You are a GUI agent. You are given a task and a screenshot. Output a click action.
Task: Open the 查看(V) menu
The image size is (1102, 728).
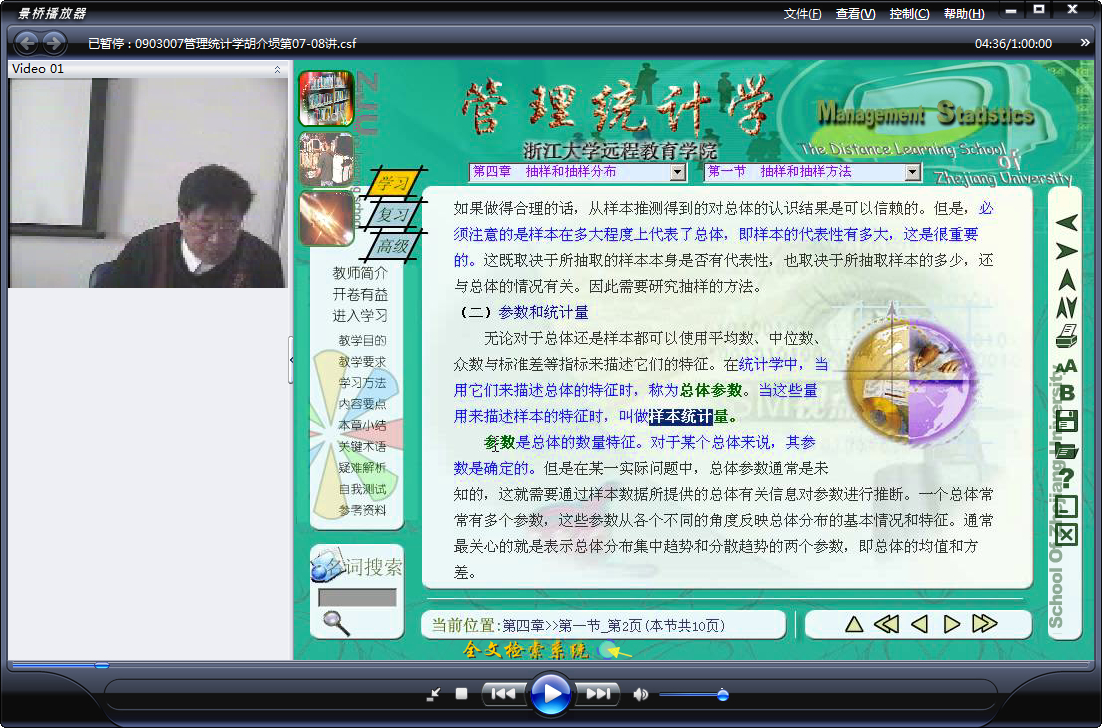[x=855, y=13]
